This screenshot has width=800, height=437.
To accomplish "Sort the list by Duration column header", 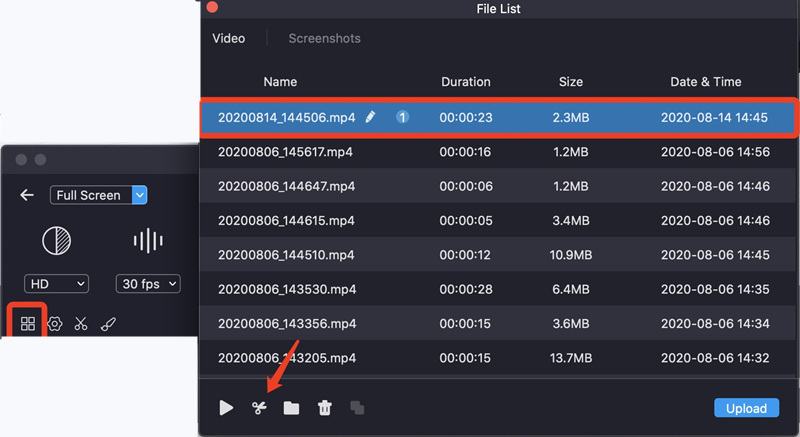I will [x=466, y=82].
